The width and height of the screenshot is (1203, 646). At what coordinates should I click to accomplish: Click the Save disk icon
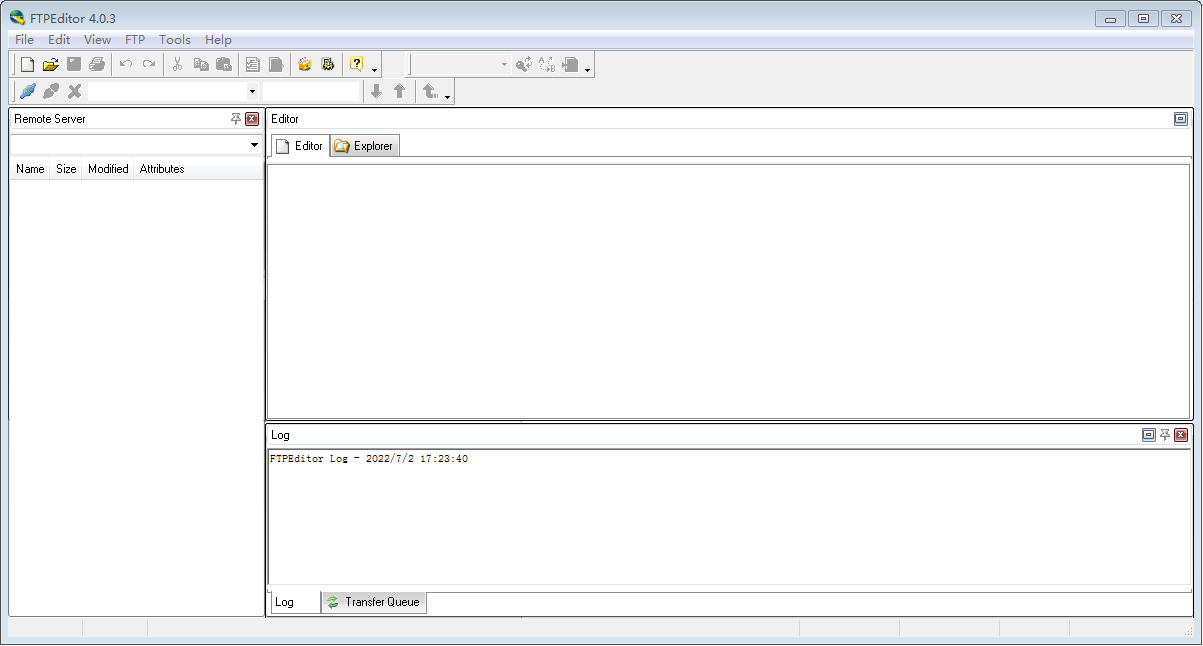tap(73, 65)
